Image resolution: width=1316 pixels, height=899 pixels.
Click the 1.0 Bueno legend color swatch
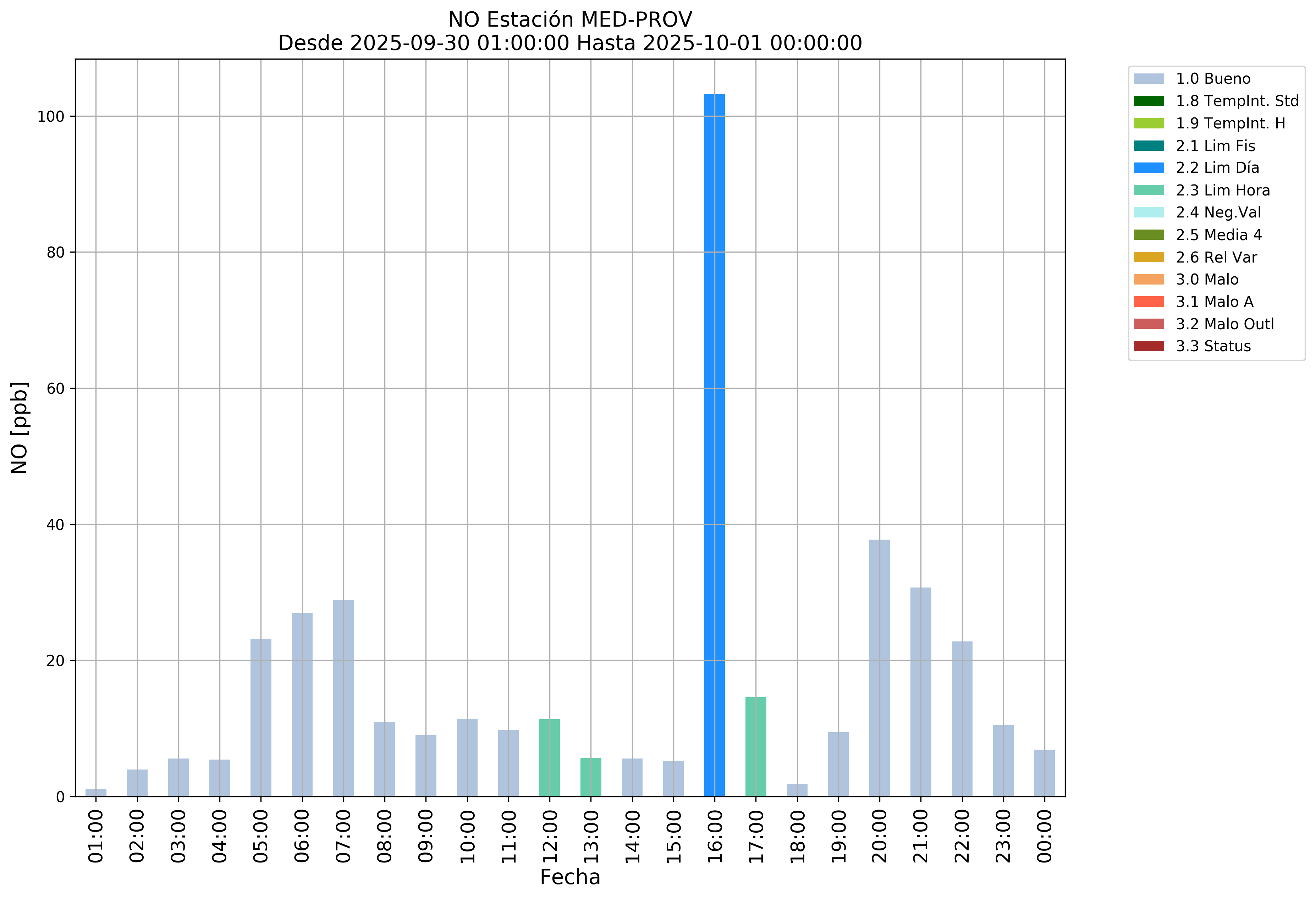(1149, 79)
